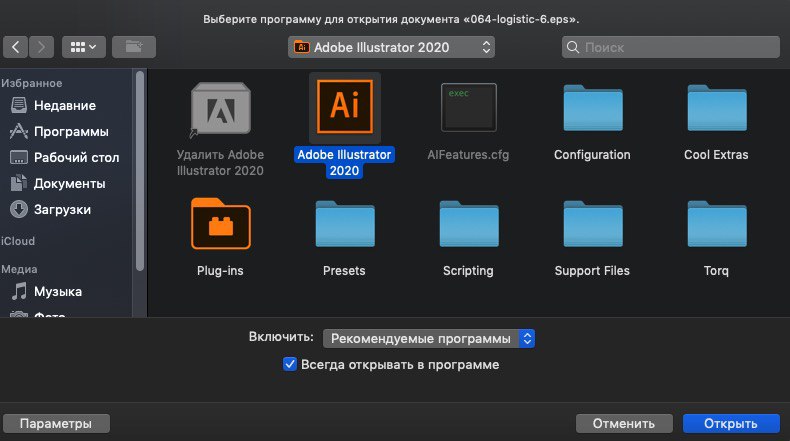Click the Отменить button
This screenshot has height=441, width=790.
(624, 423)
